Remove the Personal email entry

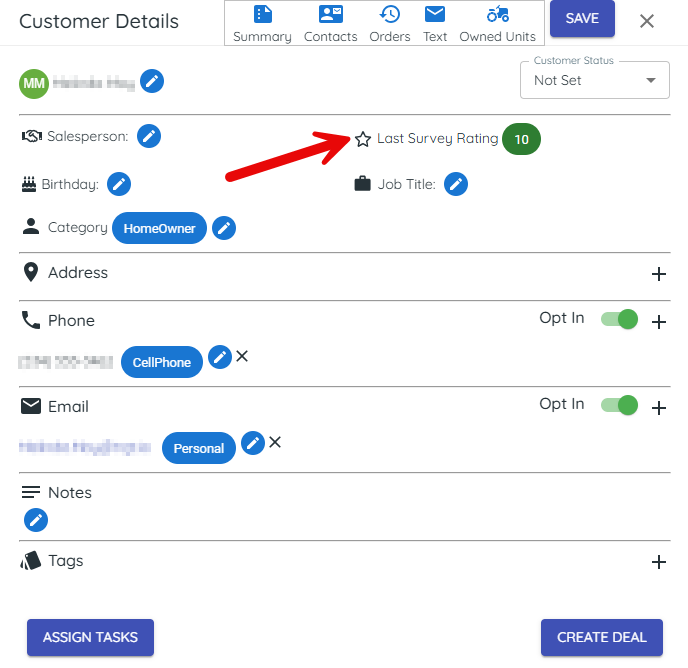point(275,442)
